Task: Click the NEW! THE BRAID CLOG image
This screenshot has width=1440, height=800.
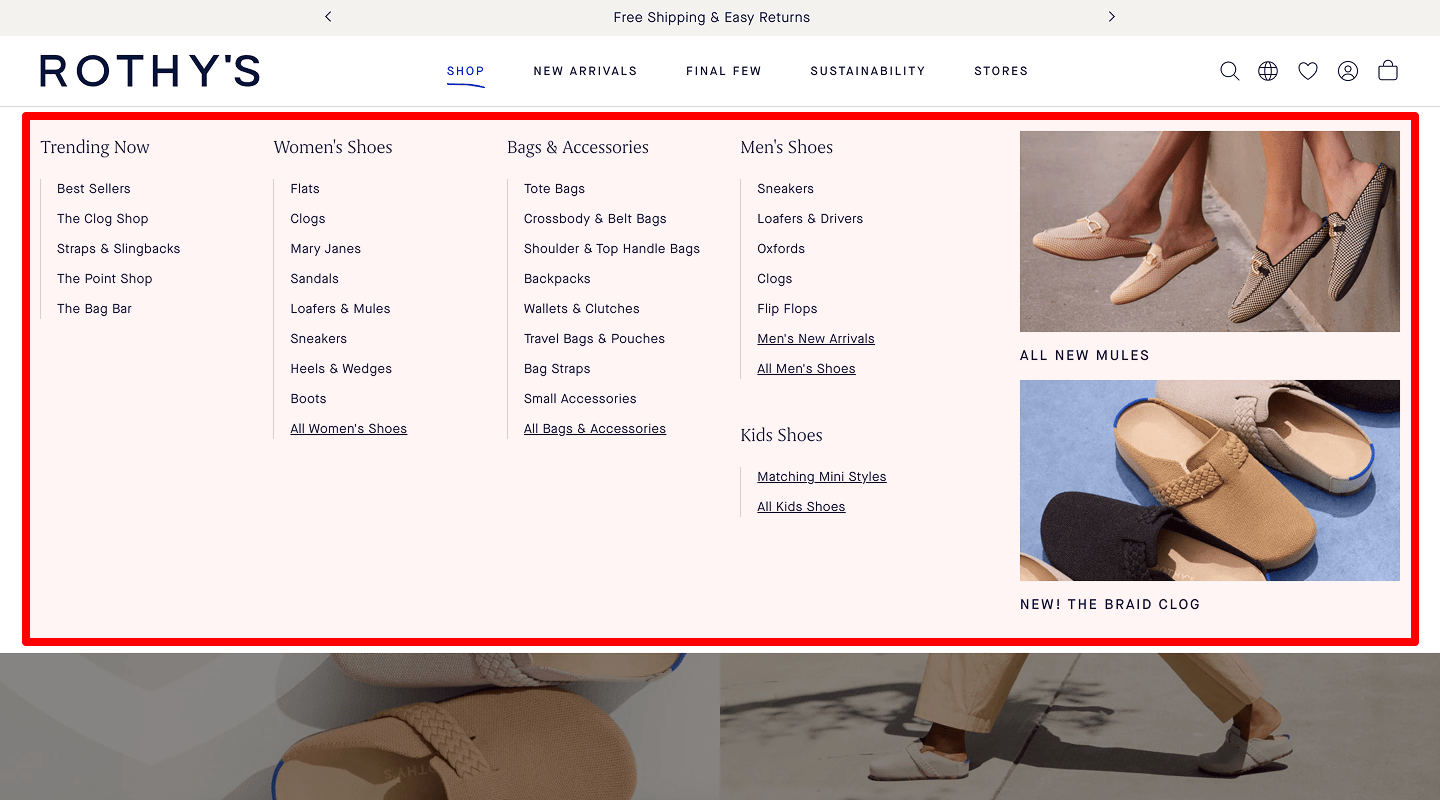Action: 1209,480
